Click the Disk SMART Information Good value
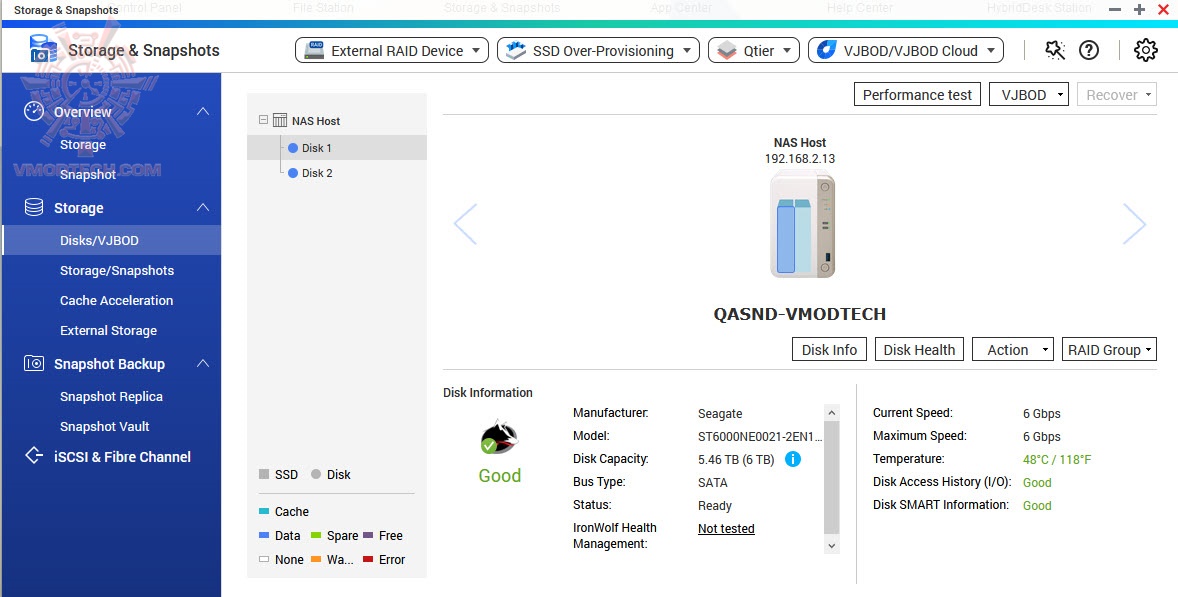 tap(1037, 505)
